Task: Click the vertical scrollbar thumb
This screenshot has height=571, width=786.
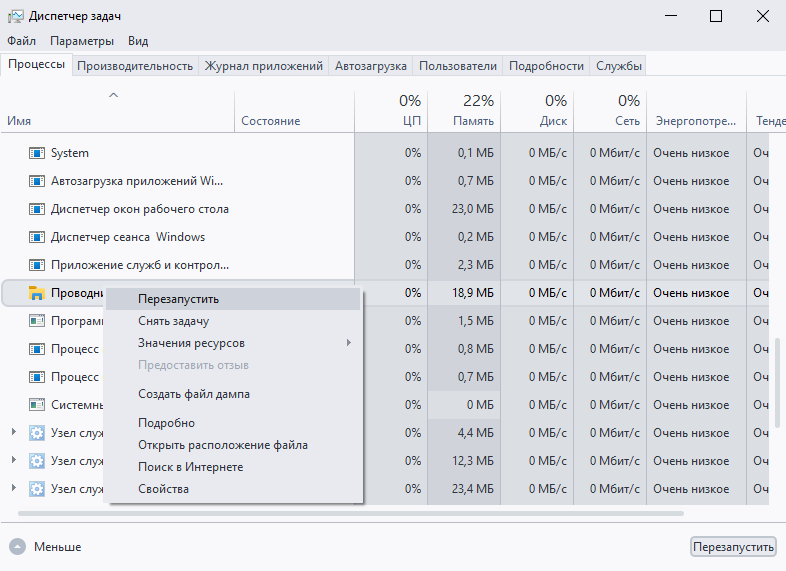Action: pos(777,384)
